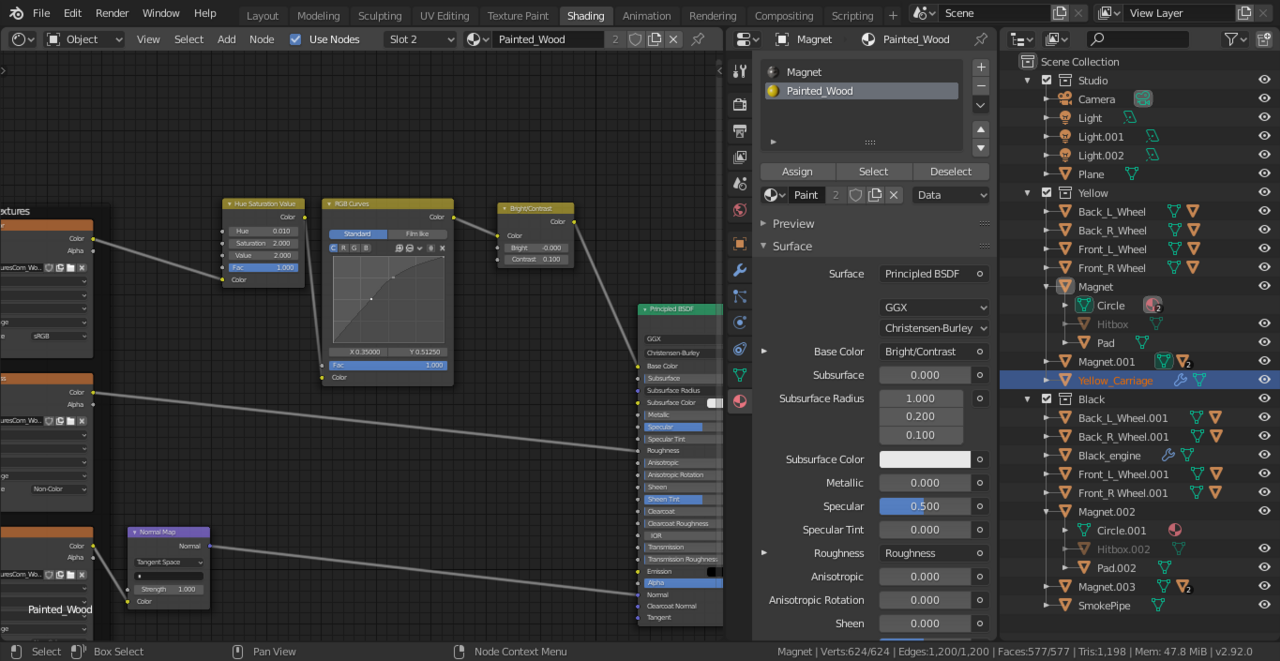Image resolution: width=1280 pixels, height=661 pixels.
Task: Hide the Plane object in the outliner
Action: click(1264, 173)
